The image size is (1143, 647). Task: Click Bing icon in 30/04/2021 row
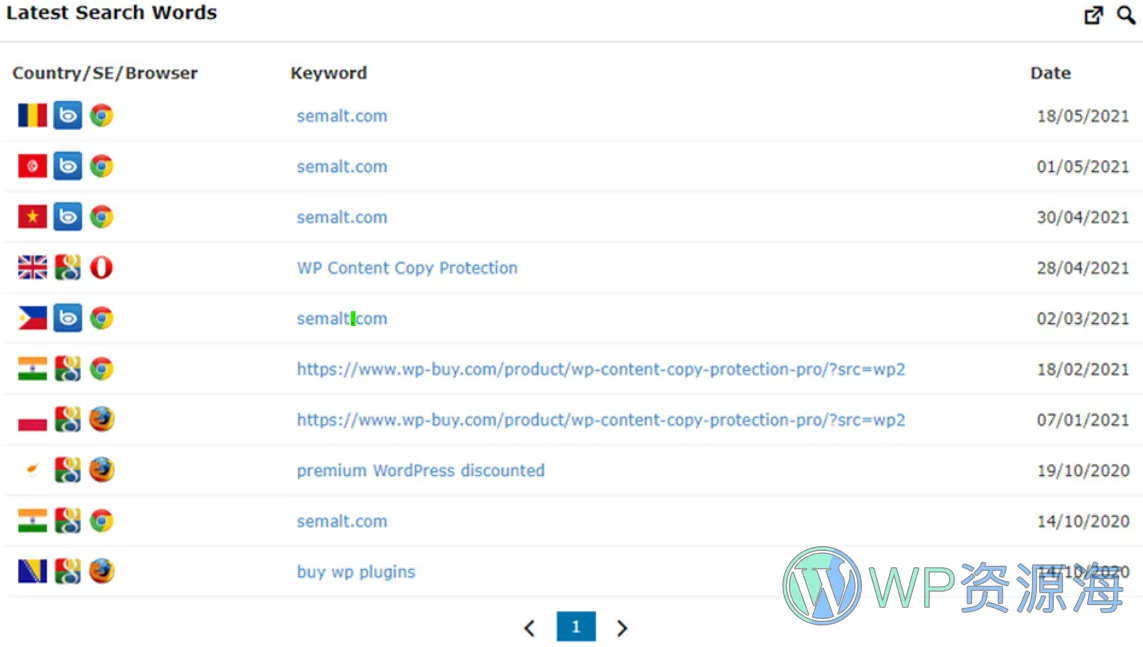68,216
